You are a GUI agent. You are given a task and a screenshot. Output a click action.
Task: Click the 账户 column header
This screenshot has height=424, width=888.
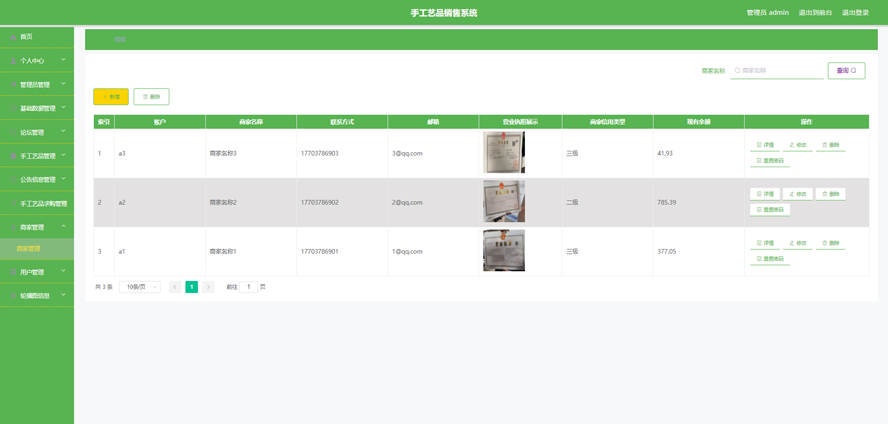(x=160, y=122)
